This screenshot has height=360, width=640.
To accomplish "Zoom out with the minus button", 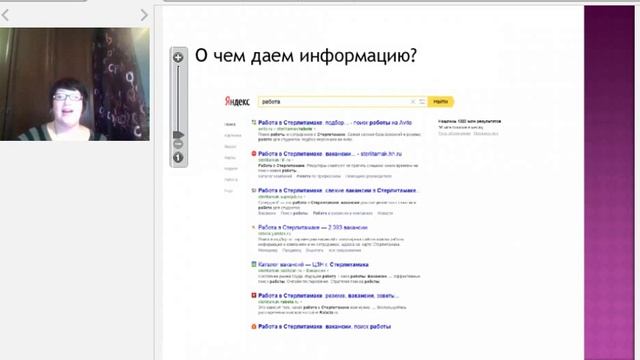I will click(178, 144).
